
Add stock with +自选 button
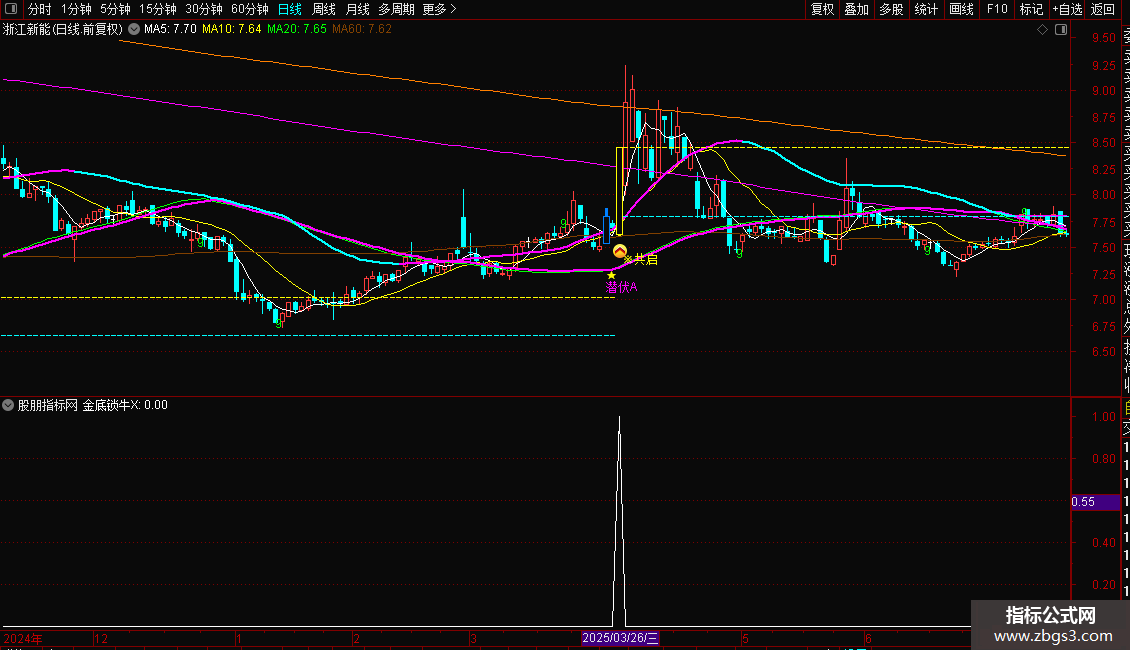tap(1067, 9)
